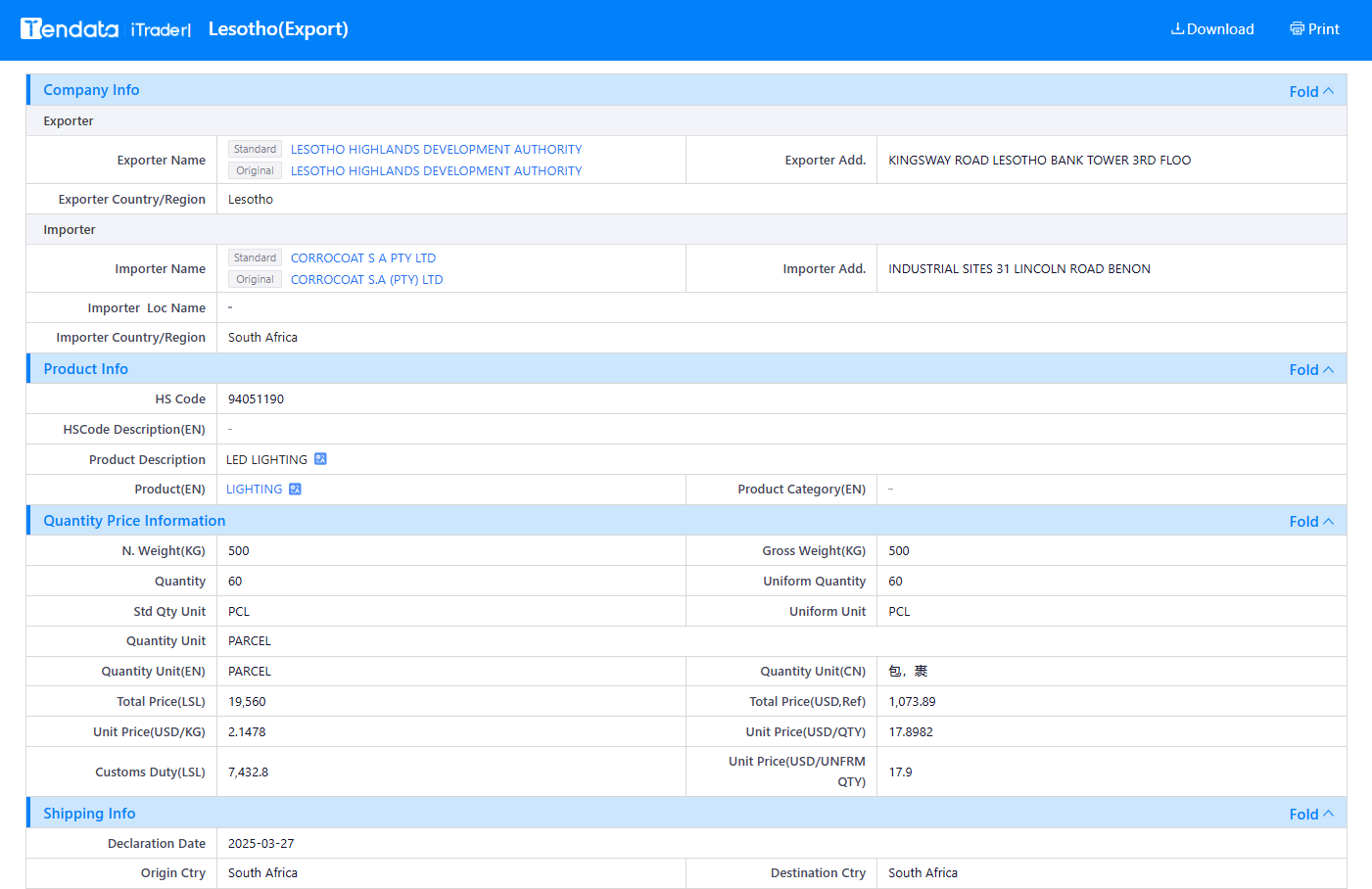Click the Company Info section heading

point(91,90)
